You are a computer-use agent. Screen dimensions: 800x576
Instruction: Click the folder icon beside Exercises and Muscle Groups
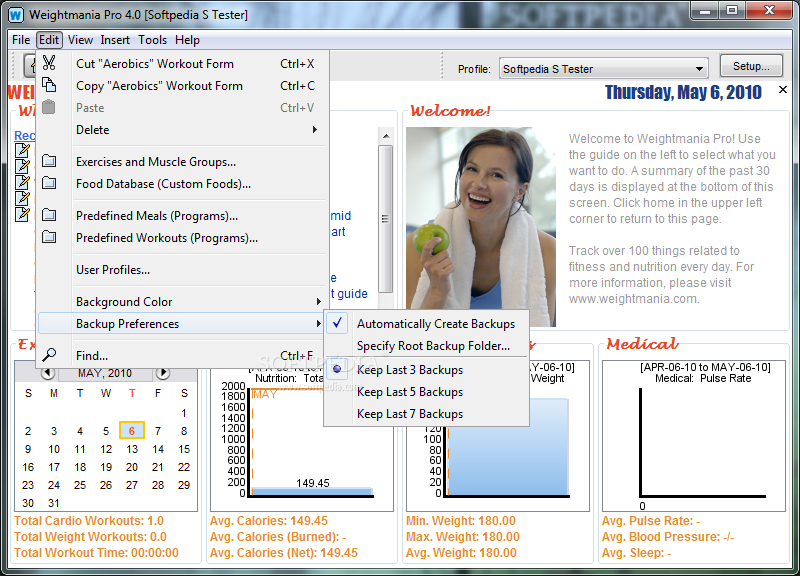tap(49, 161)
